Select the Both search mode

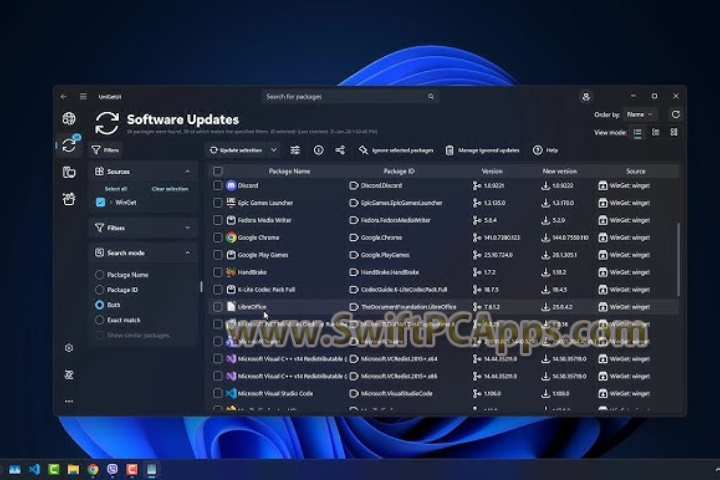coord(99,305)
